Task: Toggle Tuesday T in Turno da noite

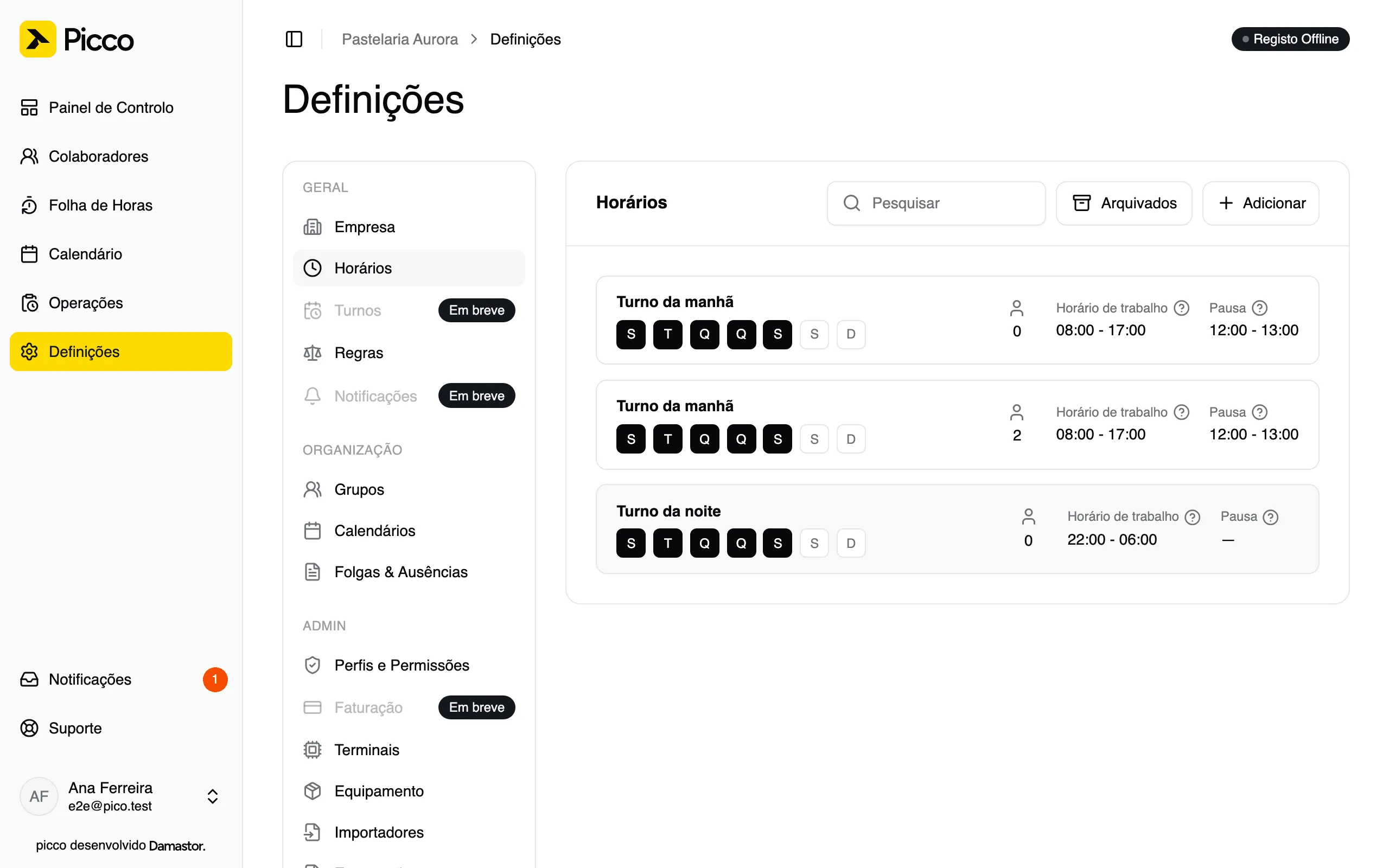Action: pyautogui.click(x=667, y=543)
